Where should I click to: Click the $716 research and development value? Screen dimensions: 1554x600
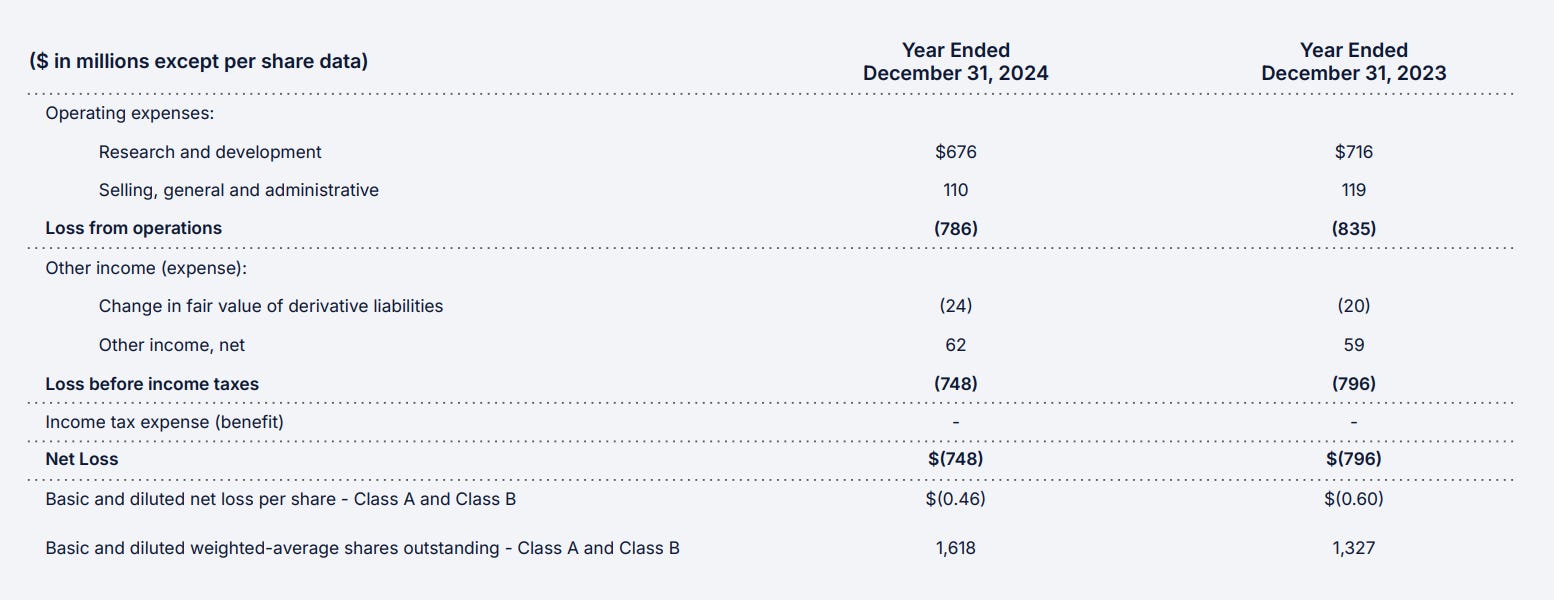[1353, 152]
